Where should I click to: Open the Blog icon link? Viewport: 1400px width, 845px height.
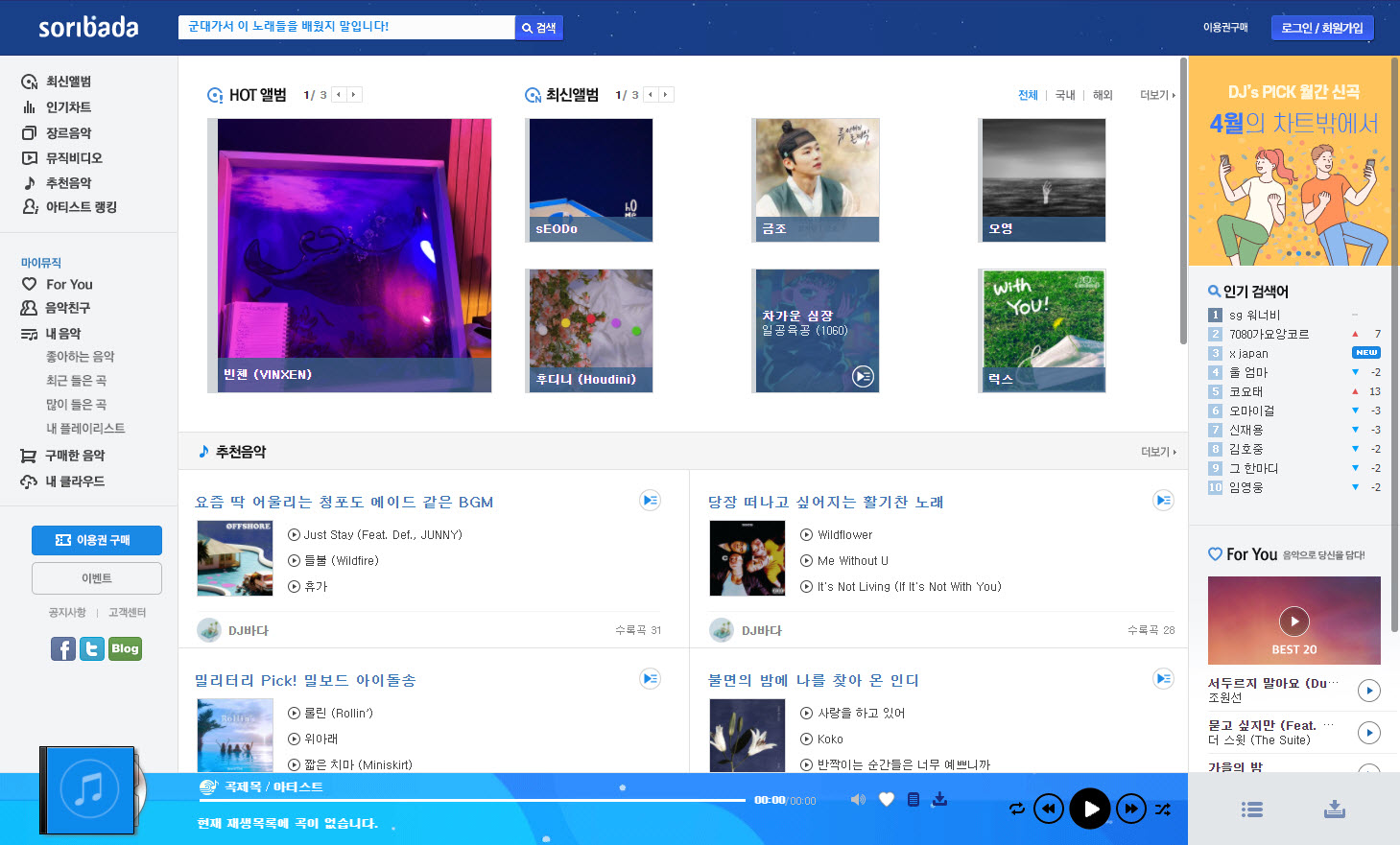coord(125,649)
